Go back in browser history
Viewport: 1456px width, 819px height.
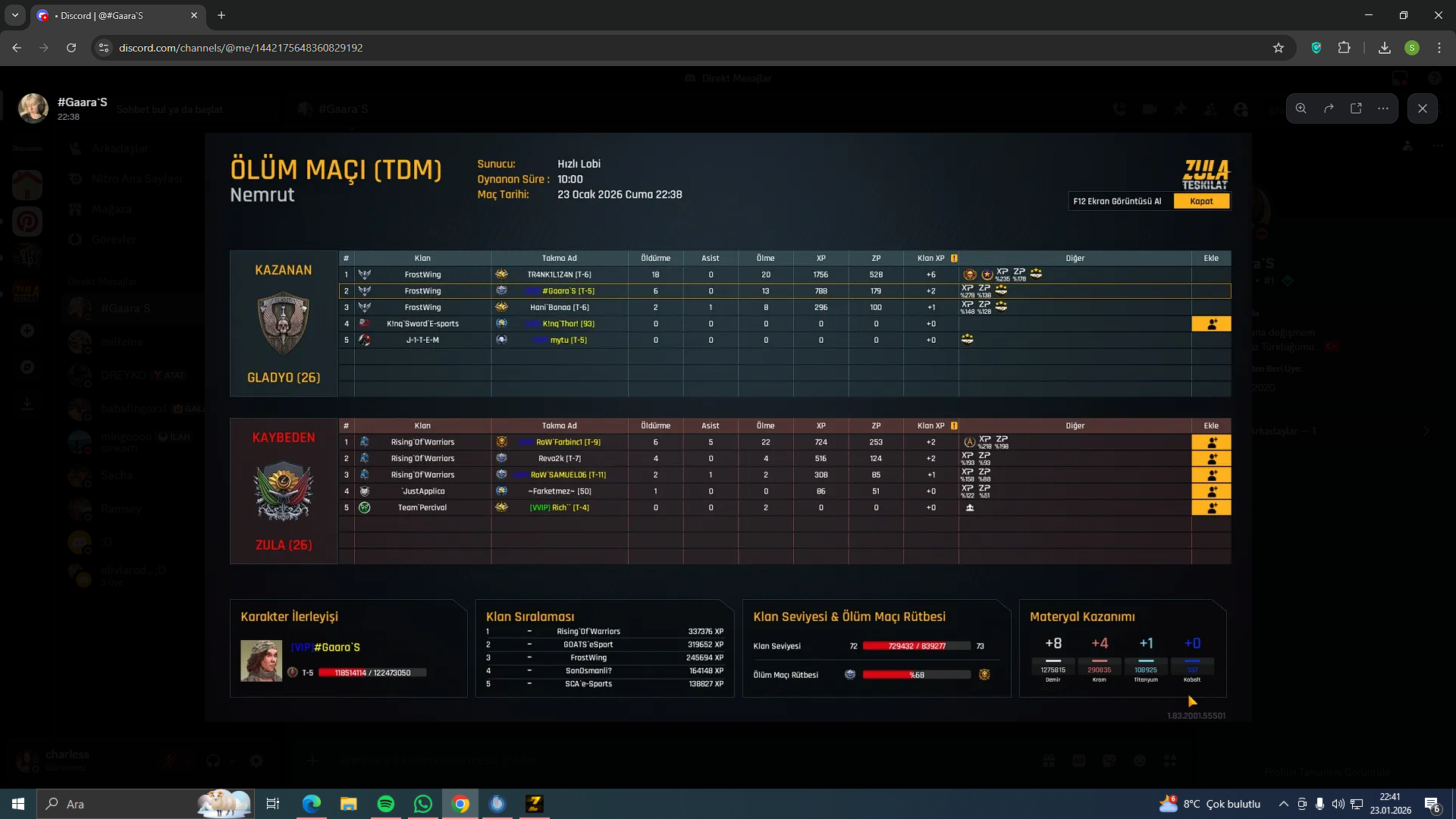point(17,48)
